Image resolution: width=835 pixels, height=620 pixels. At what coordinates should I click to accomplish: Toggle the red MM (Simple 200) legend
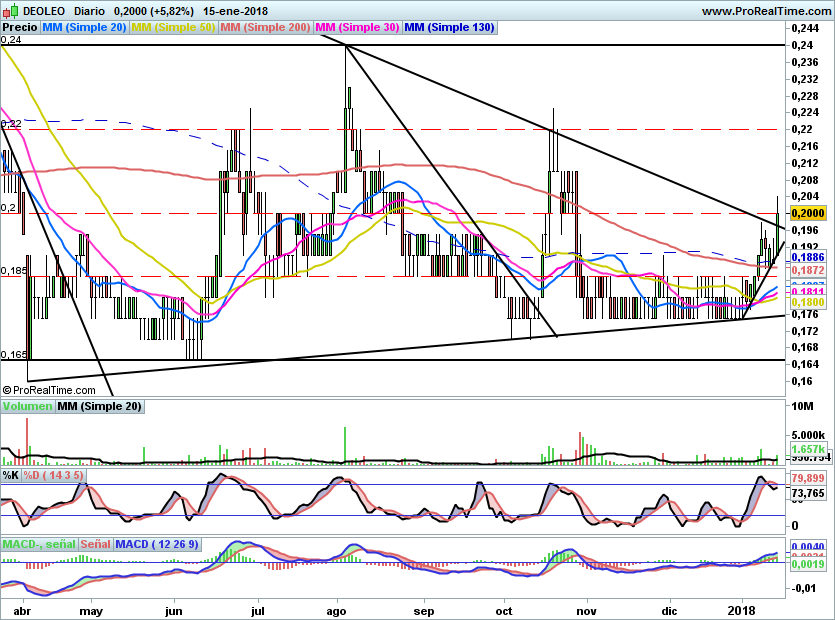pyautogui.click(x=265, y=28)
